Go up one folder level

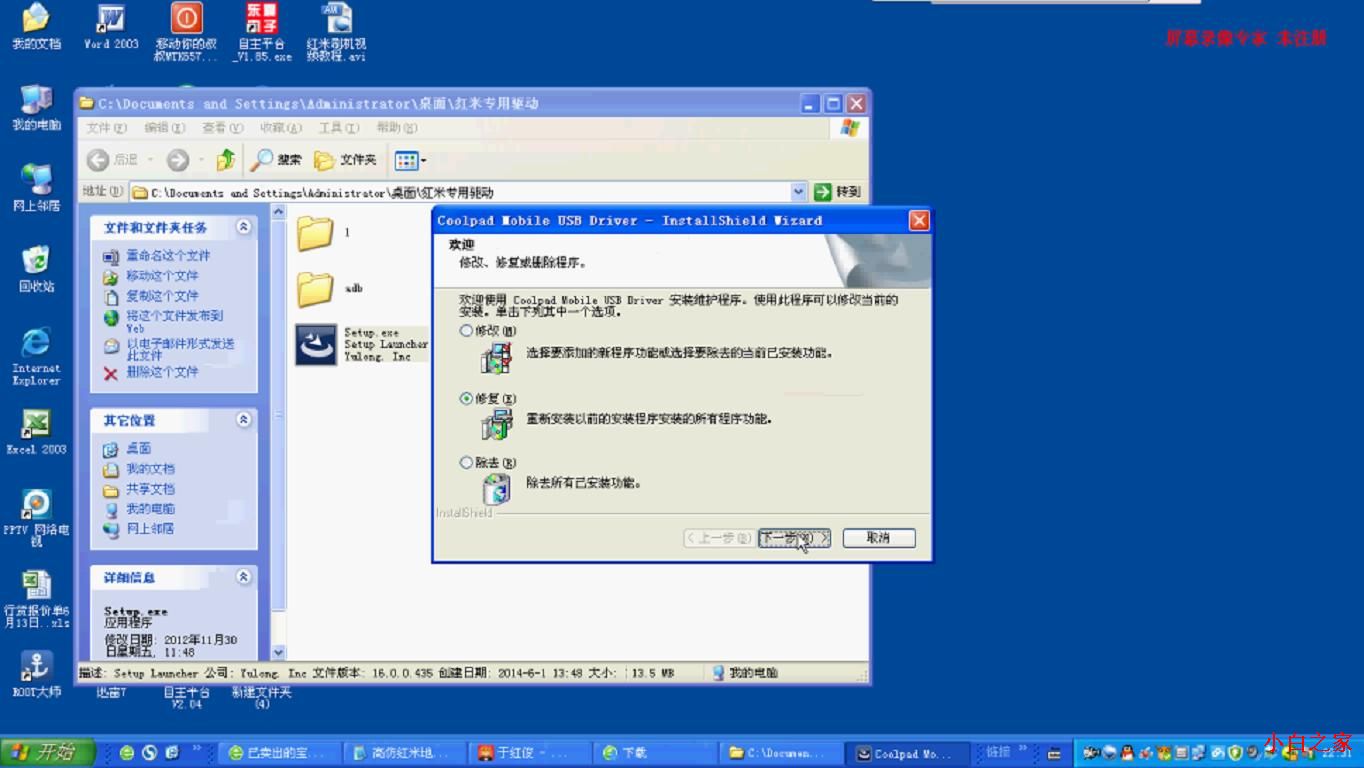pos(226,160)
